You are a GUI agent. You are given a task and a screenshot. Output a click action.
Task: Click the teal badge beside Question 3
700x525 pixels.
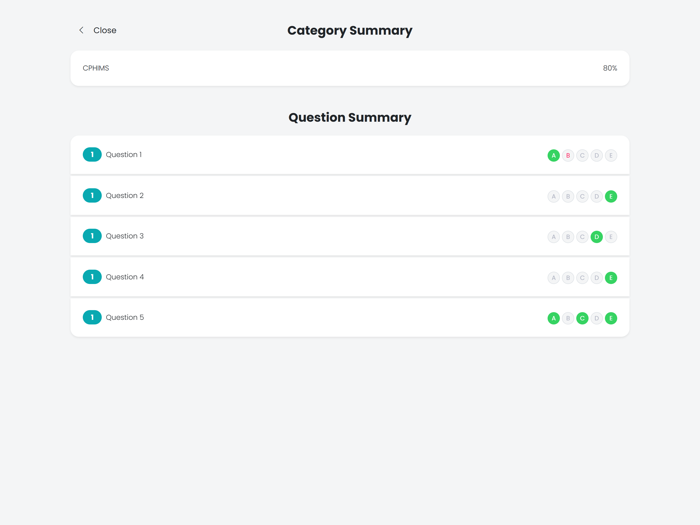[92, 236]
